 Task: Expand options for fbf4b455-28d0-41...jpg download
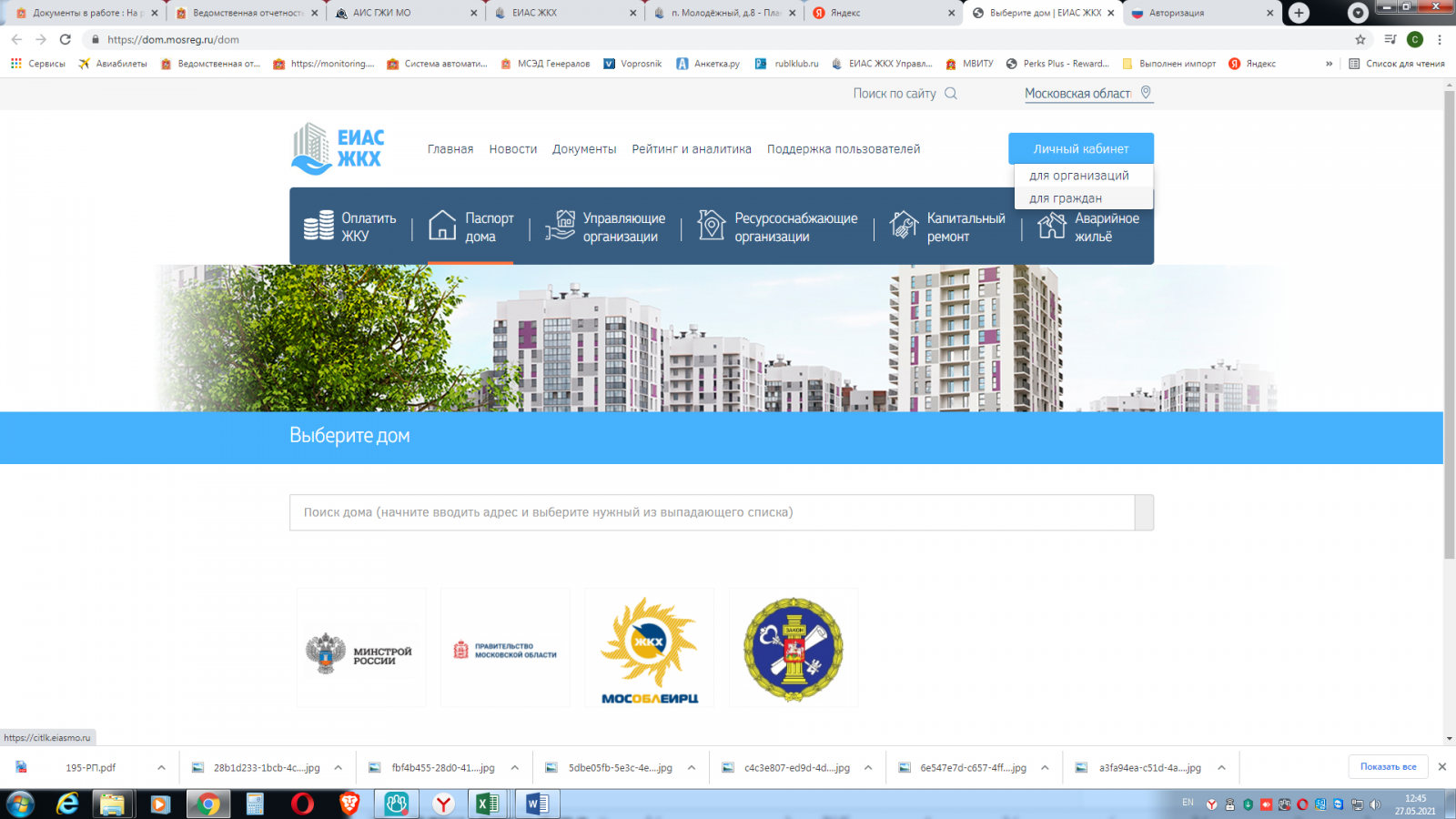click(x=514, y=768)
